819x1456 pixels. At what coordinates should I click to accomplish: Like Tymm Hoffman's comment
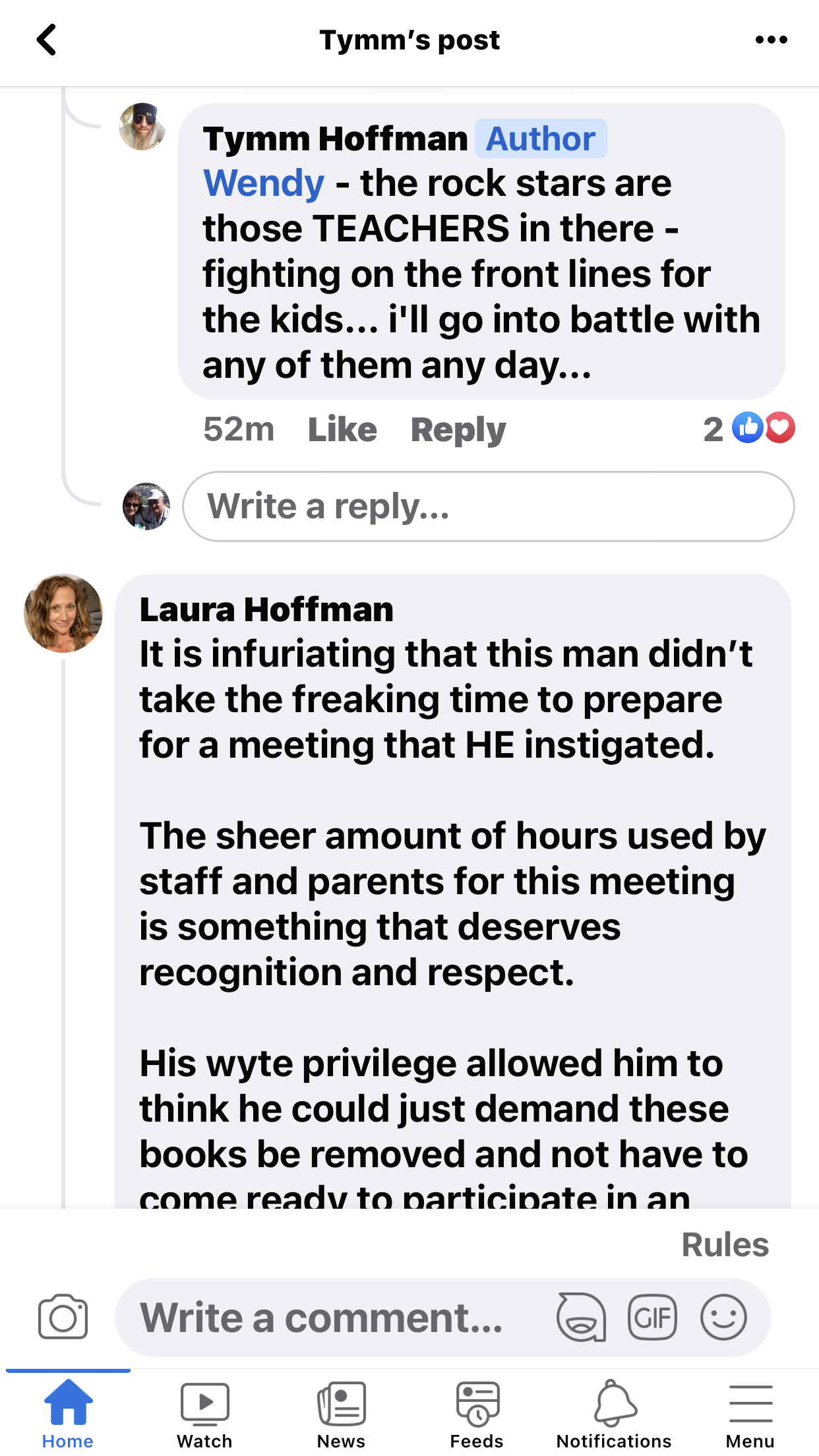[x=342, y=429]
